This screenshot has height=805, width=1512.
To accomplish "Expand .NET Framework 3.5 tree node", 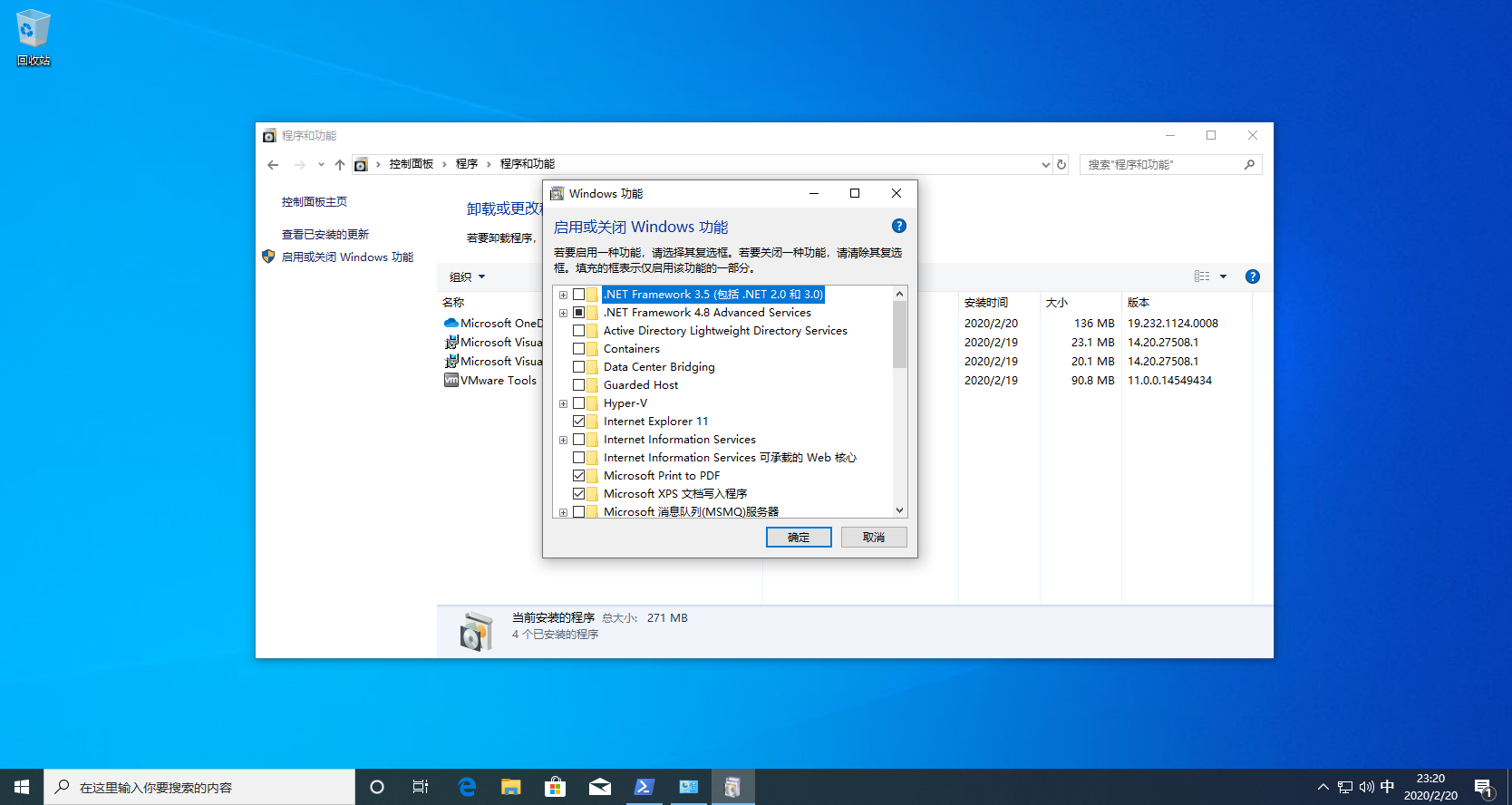I will pyautogui.click(x=563, y=295).
